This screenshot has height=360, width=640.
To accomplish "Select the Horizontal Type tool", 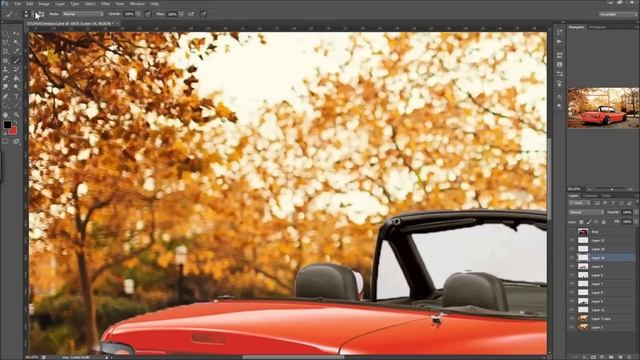I will (x=16, y=97).
